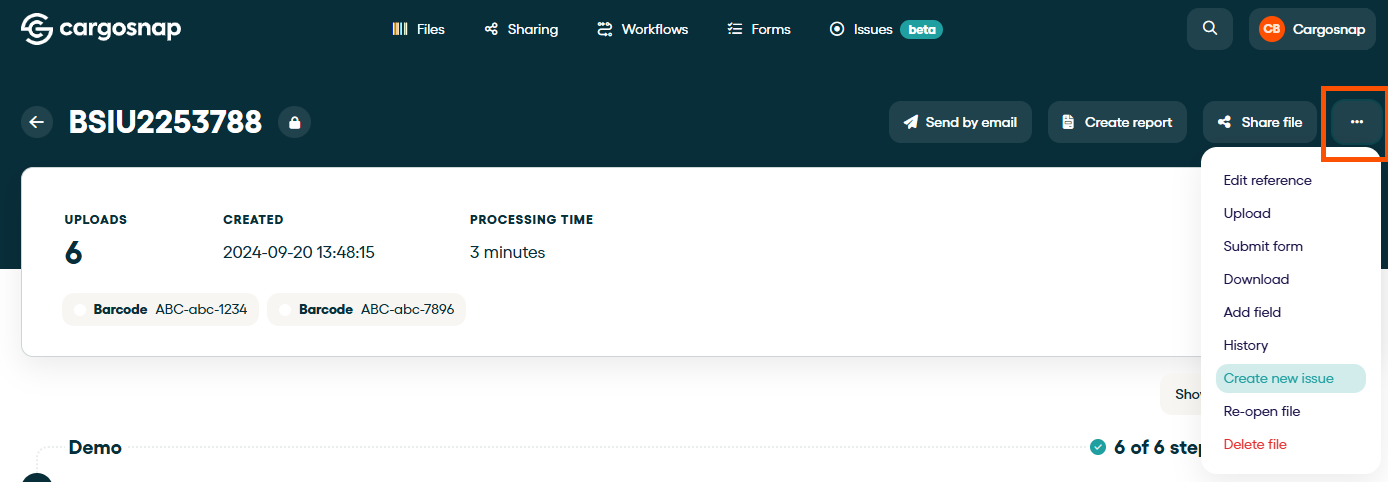Click the Barcode ABC-abc-1234 tag

click(161, 310)
